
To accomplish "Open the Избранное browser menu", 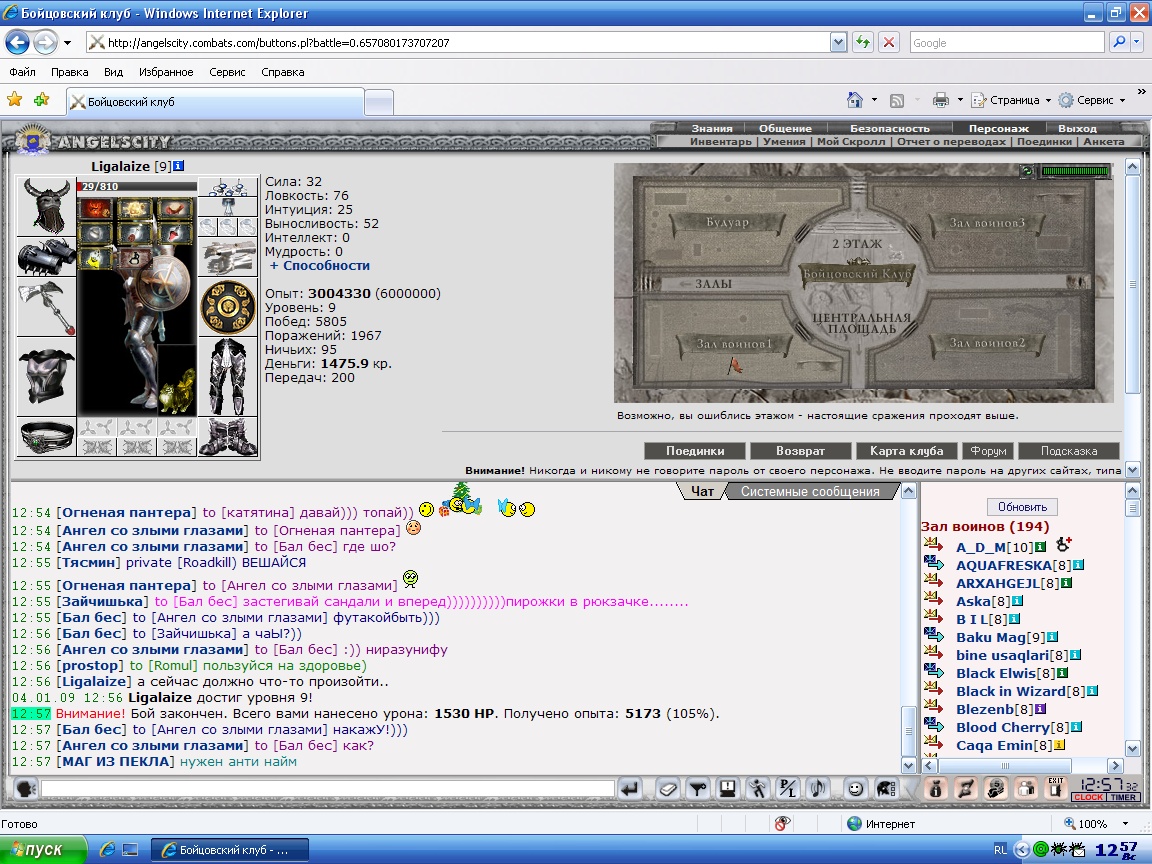I will (166, 72).
